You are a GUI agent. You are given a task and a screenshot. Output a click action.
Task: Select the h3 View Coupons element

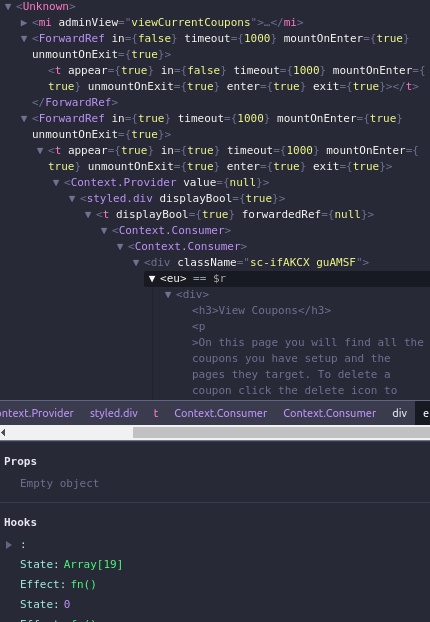coord(261,311)
